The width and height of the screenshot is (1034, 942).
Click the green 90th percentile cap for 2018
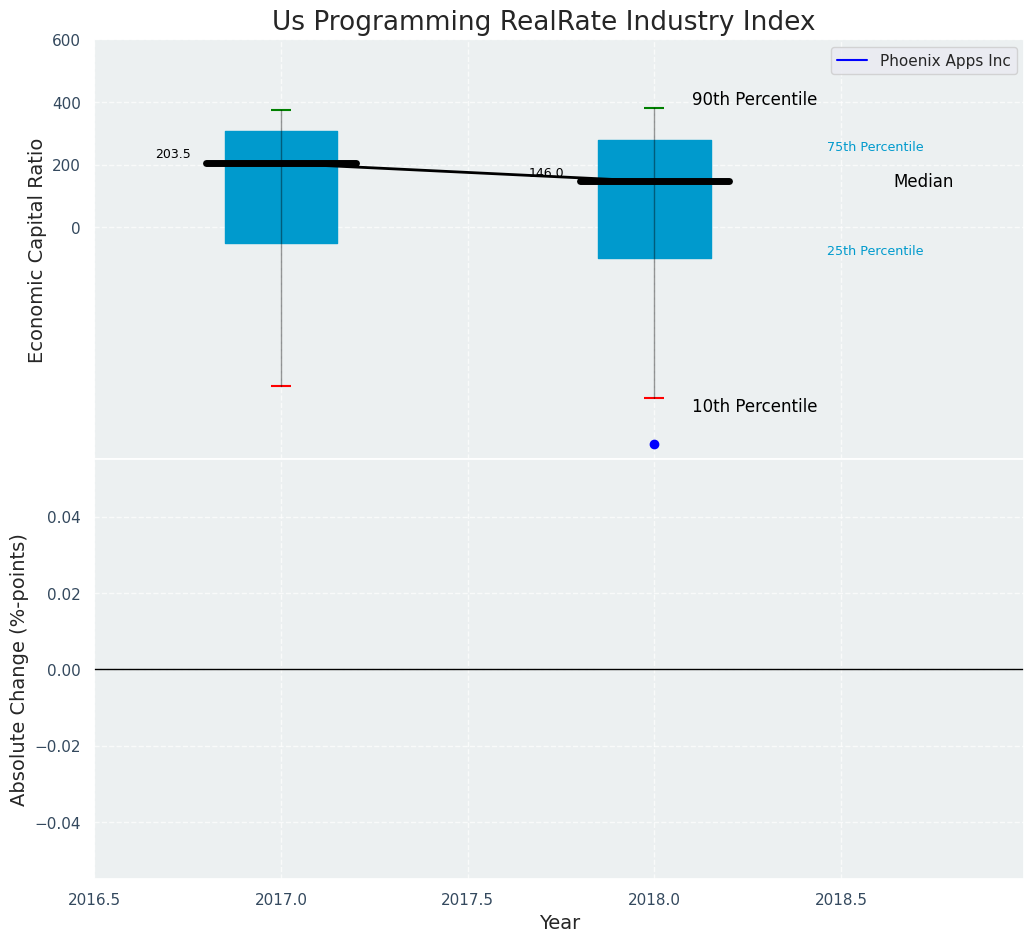(x=654, y=108)
